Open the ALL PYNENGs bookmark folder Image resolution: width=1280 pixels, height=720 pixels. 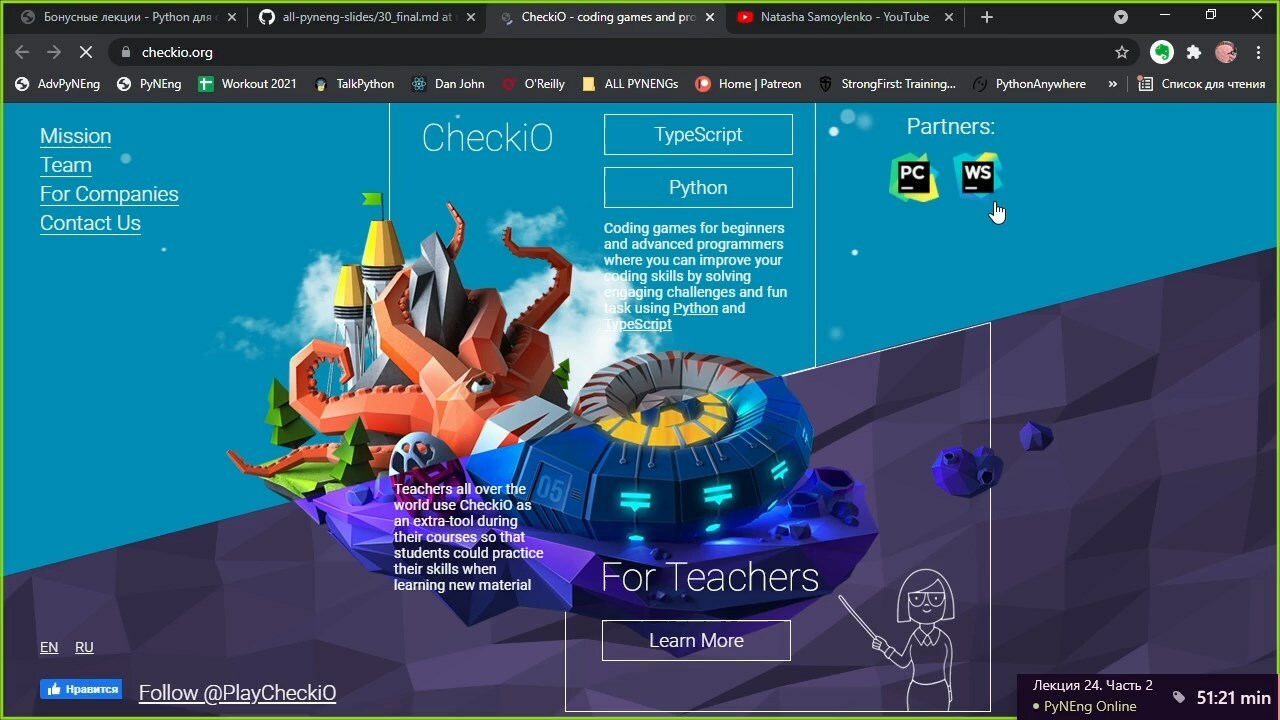(x=630, y=84)
